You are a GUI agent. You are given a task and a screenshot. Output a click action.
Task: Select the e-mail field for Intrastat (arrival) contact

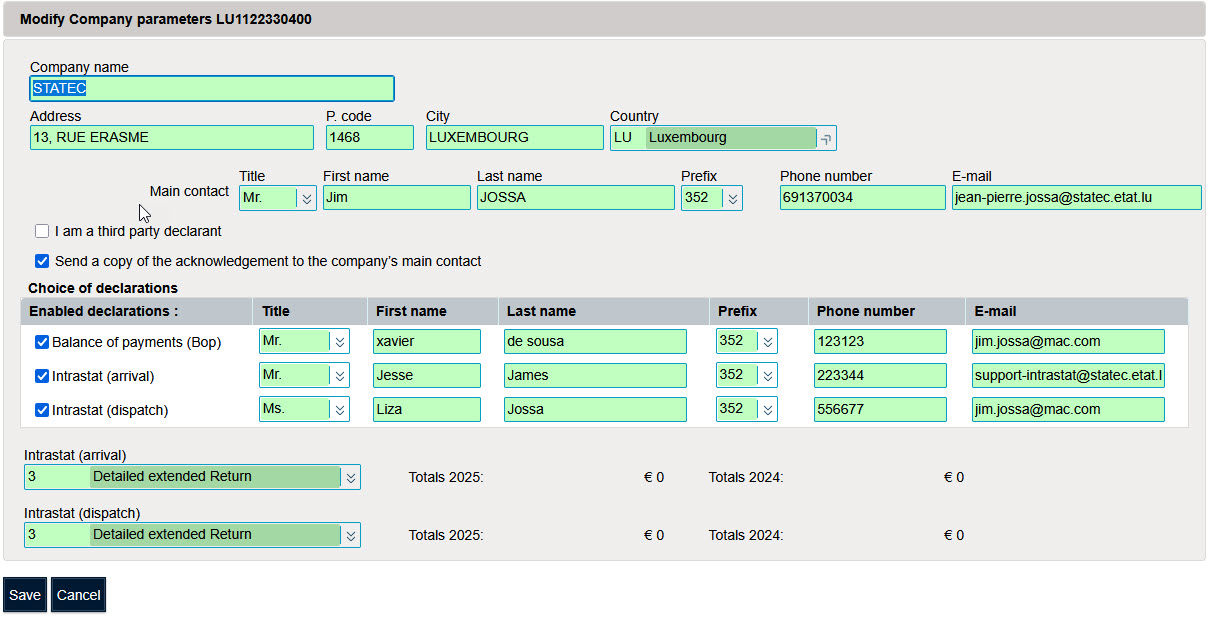(1067, 375)
